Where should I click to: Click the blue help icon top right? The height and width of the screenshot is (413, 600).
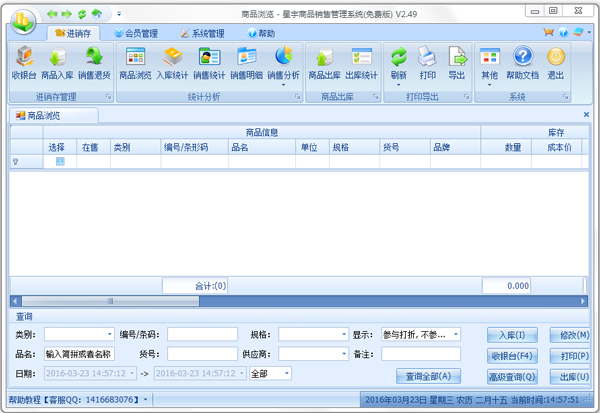563,33
